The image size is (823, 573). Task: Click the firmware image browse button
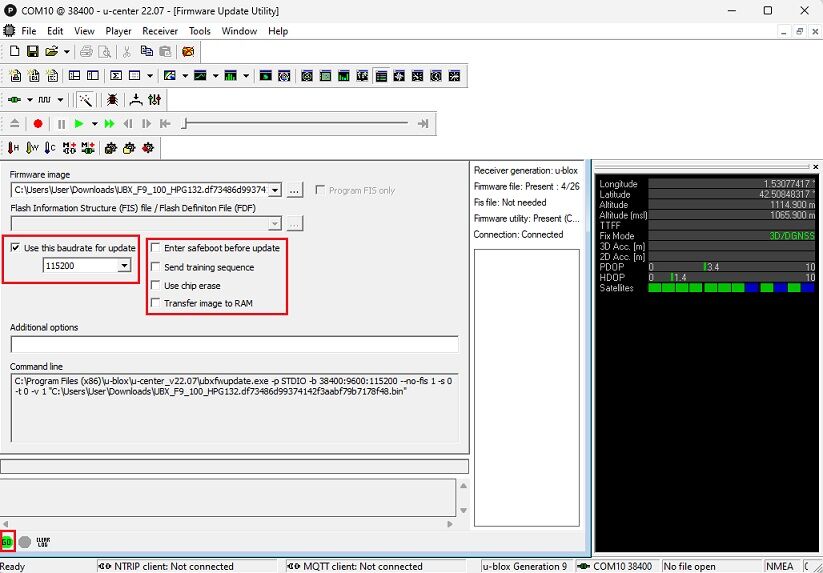coord(294,190)
